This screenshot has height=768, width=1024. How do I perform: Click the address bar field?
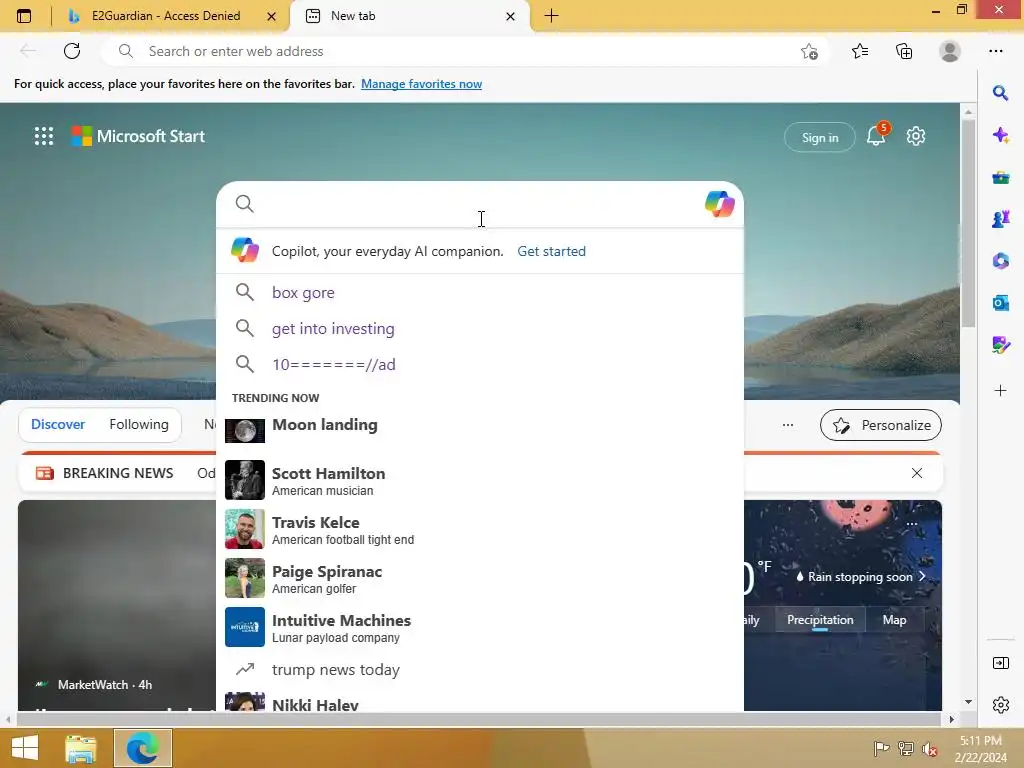[465, 51]
